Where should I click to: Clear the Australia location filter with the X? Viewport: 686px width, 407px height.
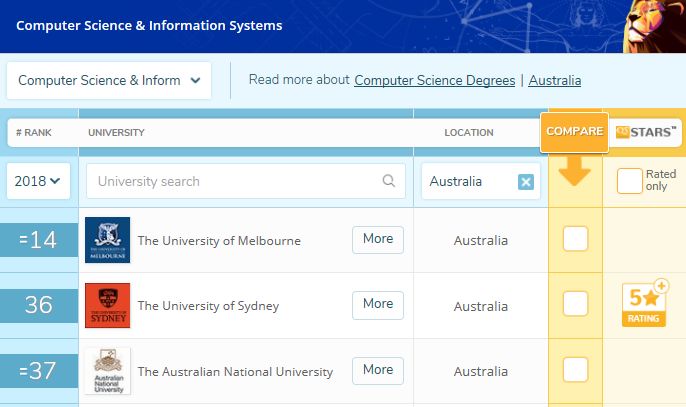(525, 182)
